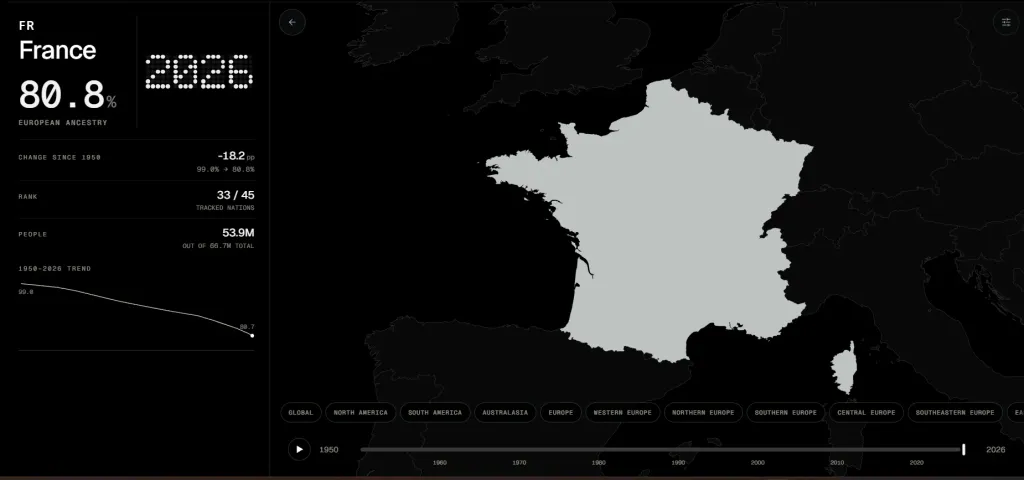Switch to the Europe region filter
The width and height of the screenshot is (1024, 480).
(x=561, y=413)
